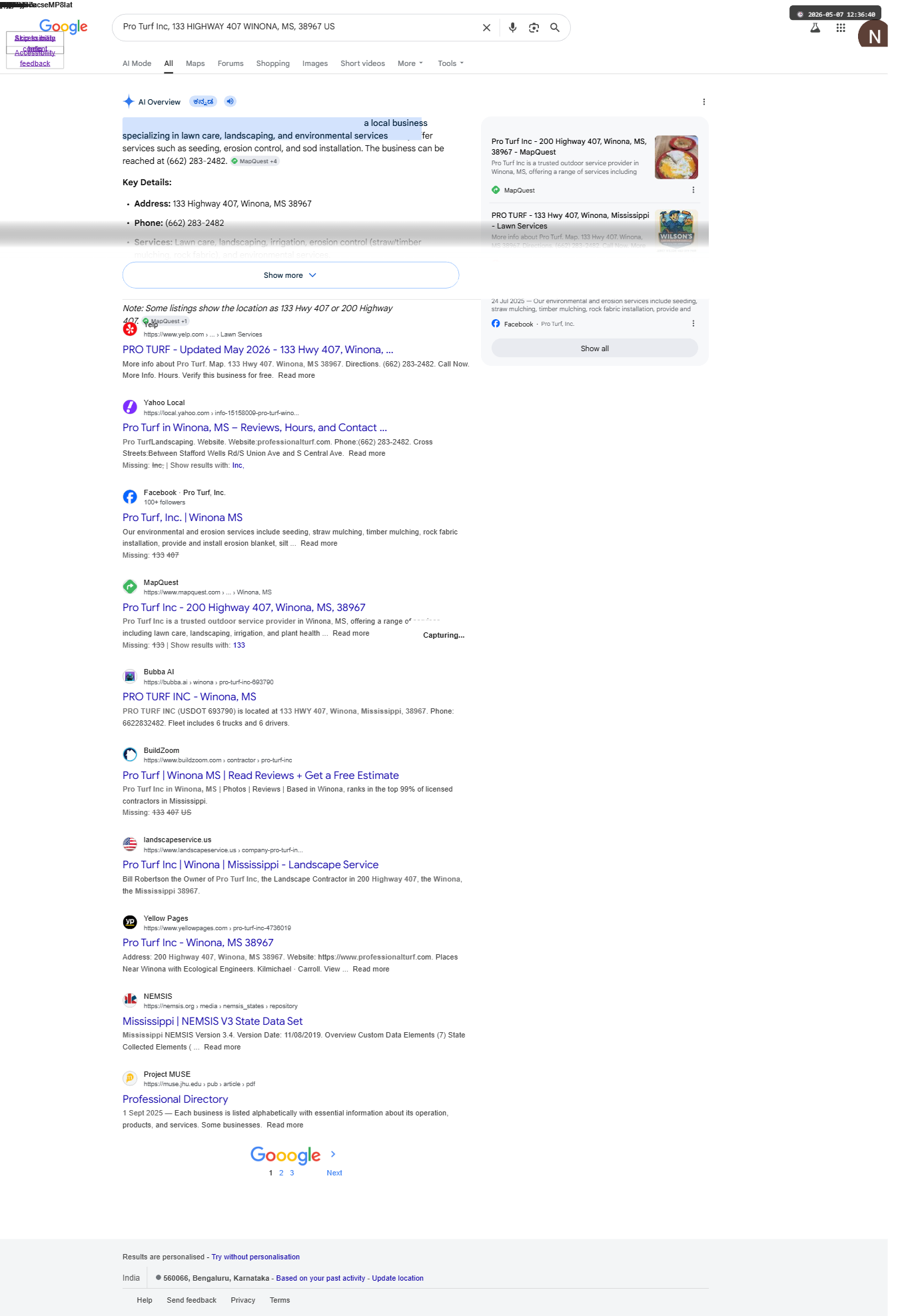Clear the search query with the X
This screenshot has height=1316, width=898.
coord(486,27)
